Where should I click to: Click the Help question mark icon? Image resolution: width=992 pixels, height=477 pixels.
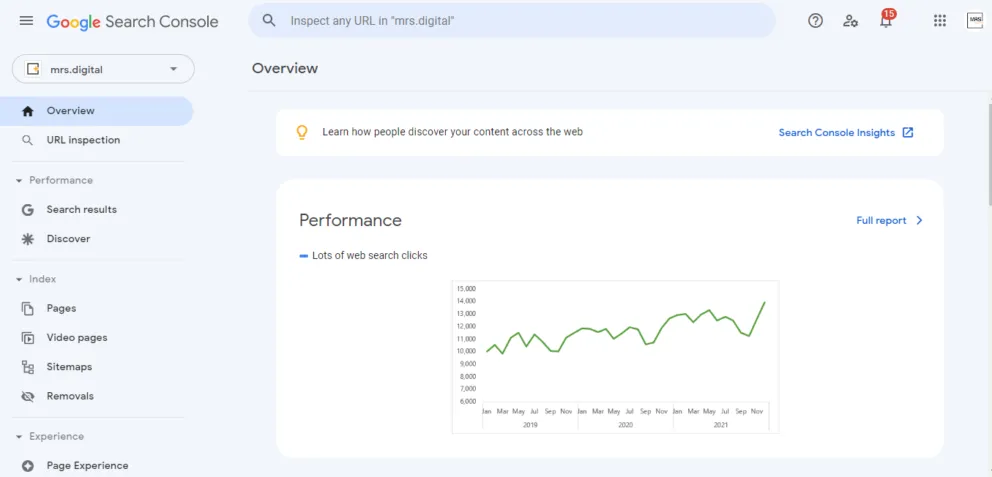pos(815,21)
